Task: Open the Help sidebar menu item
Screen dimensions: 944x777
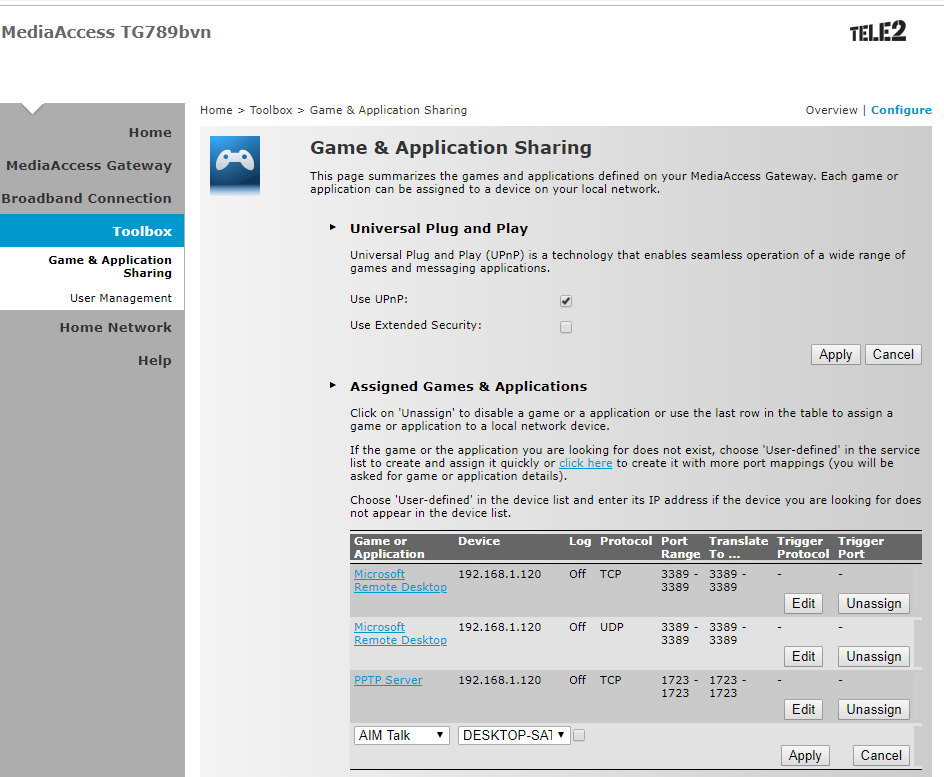Action: coord(155,361)
